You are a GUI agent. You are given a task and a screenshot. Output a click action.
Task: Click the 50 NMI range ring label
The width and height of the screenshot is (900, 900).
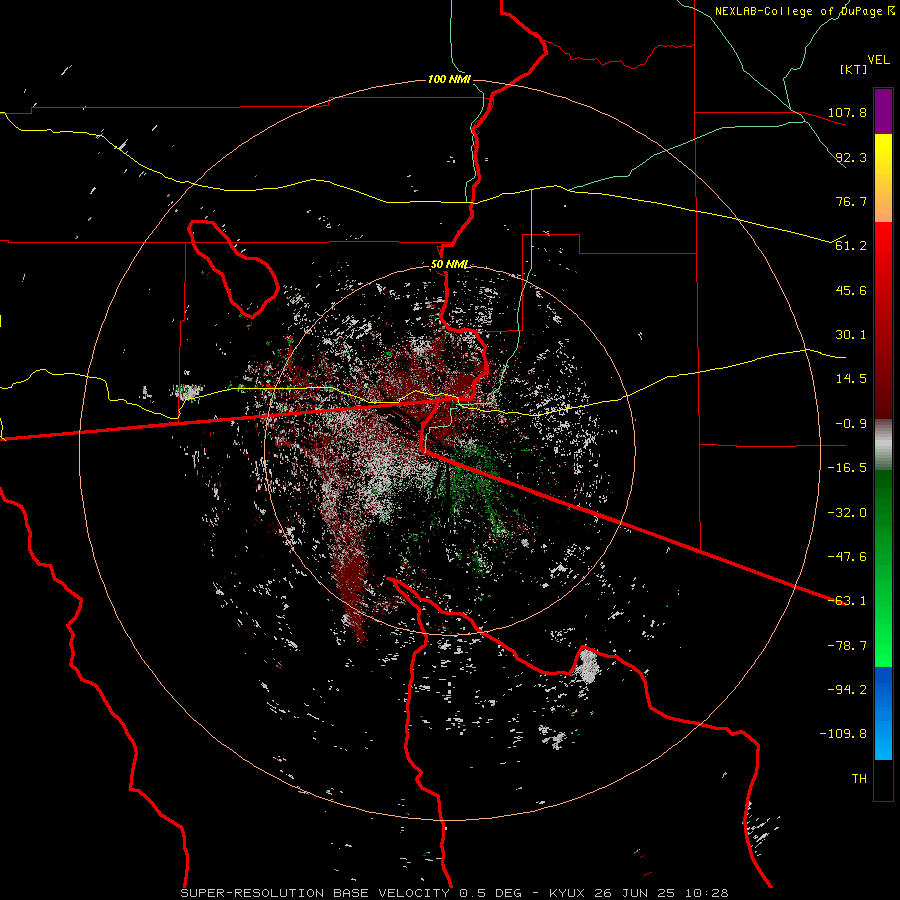pos(449,265)
